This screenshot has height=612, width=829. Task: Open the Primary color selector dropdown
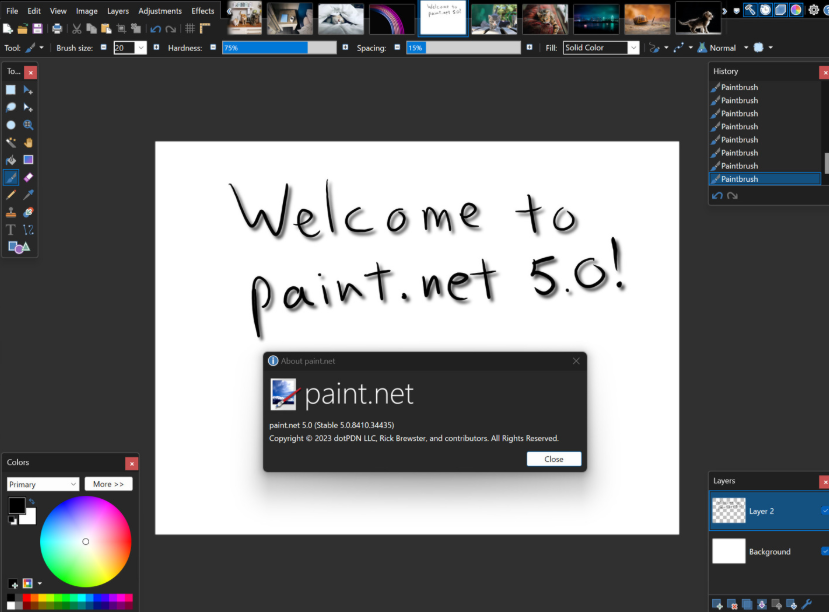click(x=43, y=484)
